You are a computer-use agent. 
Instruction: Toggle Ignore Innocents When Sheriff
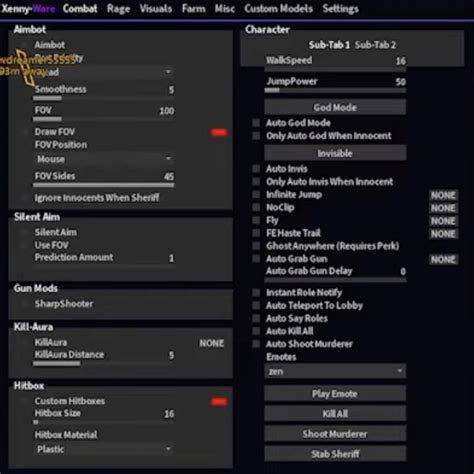(x=24, y=198)
